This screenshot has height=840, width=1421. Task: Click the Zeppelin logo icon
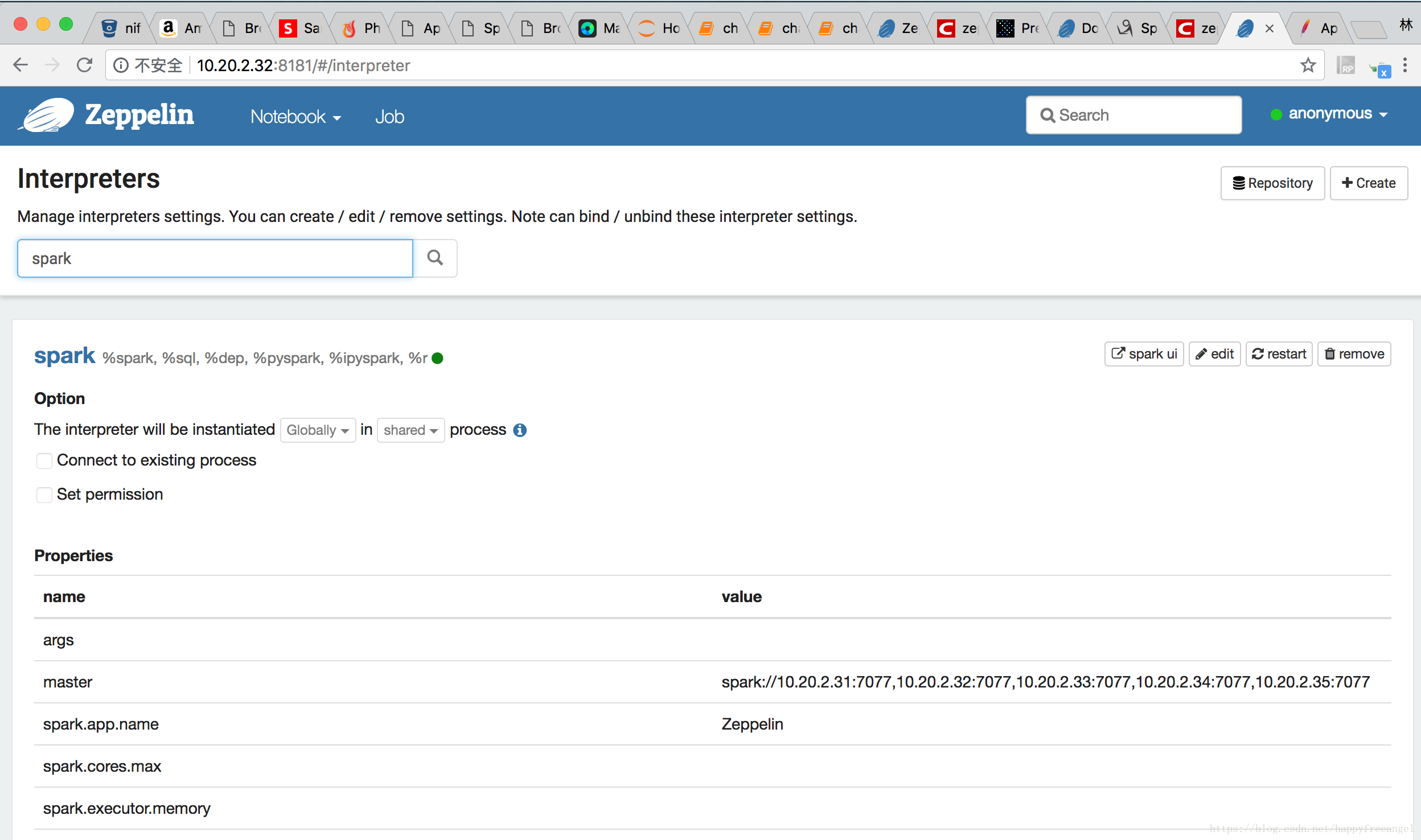[x=47, y=115]
